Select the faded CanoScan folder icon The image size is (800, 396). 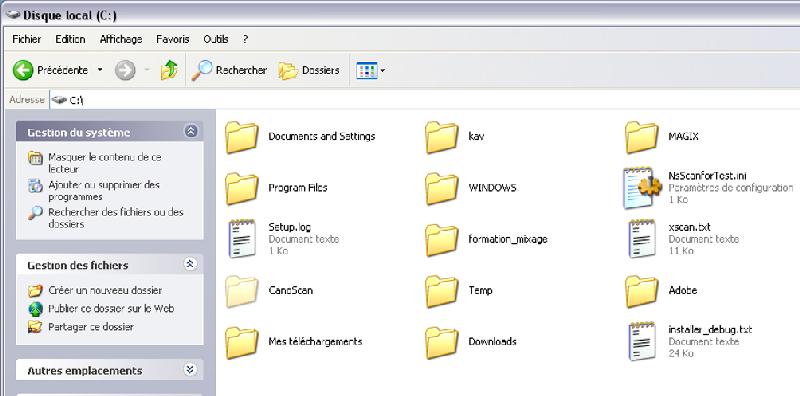[x=242, y=291]
